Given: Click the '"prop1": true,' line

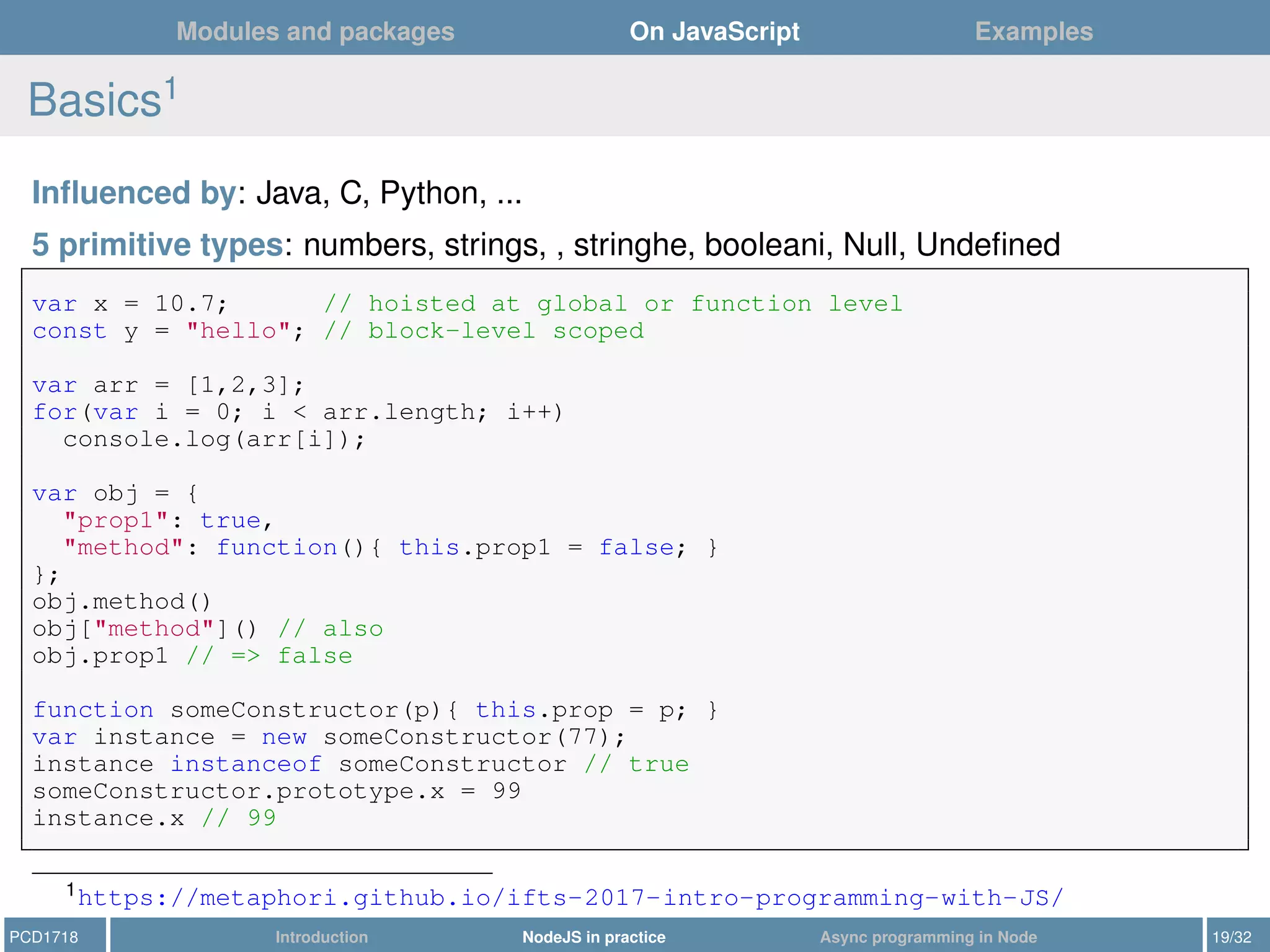Looking at the screenshot, I should 168,521.
